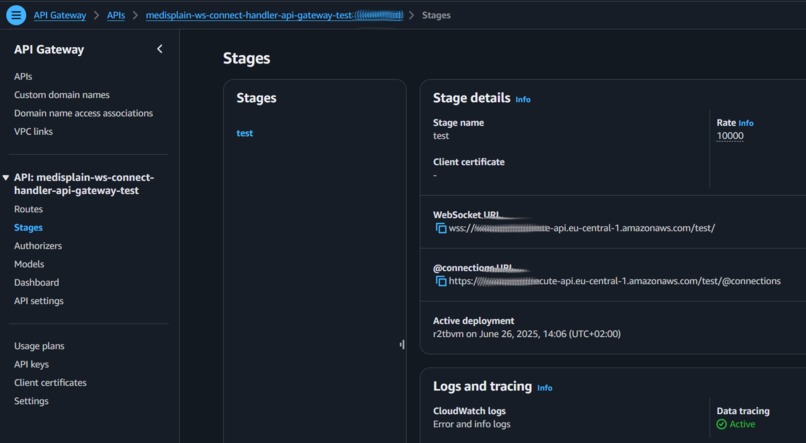Viewport: 806px width, 443px height.
Task: Open VPC links page
Action: (x=33, y=132)
